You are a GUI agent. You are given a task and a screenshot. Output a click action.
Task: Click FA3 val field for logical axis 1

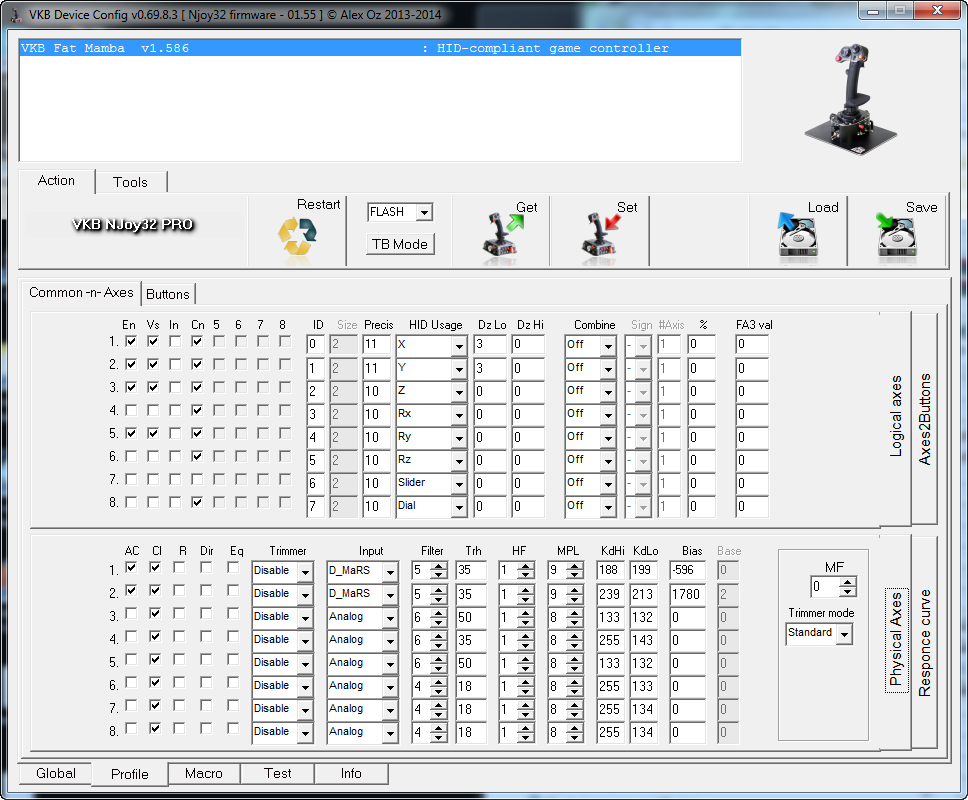[x=752, y=344]
